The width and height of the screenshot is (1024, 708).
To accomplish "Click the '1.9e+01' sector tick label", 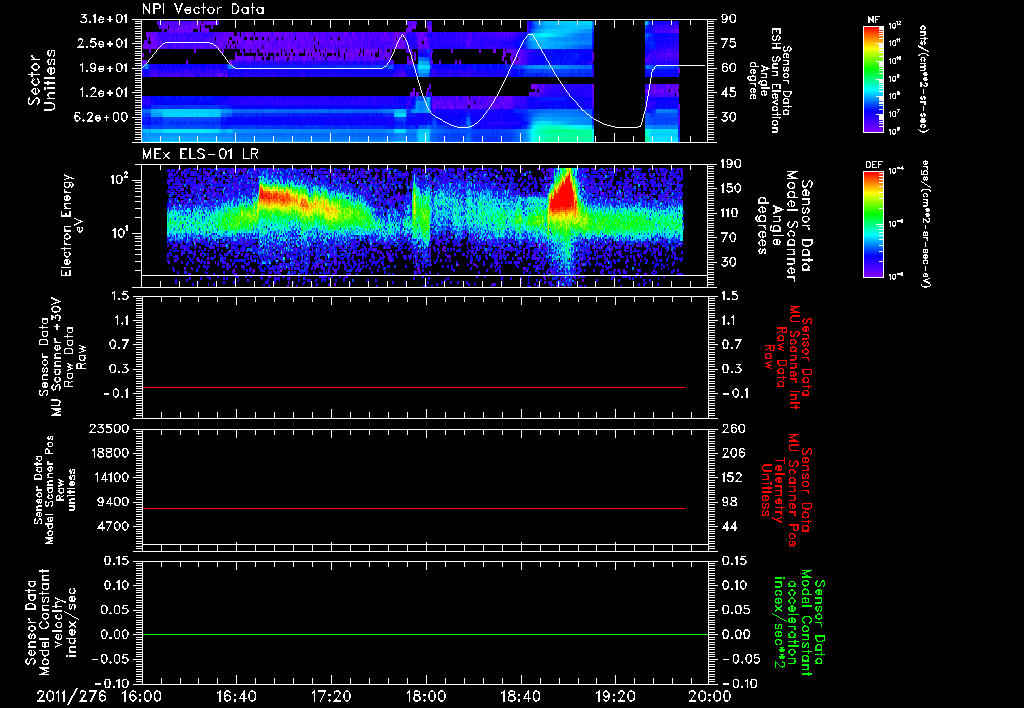I will coord(103,68).
